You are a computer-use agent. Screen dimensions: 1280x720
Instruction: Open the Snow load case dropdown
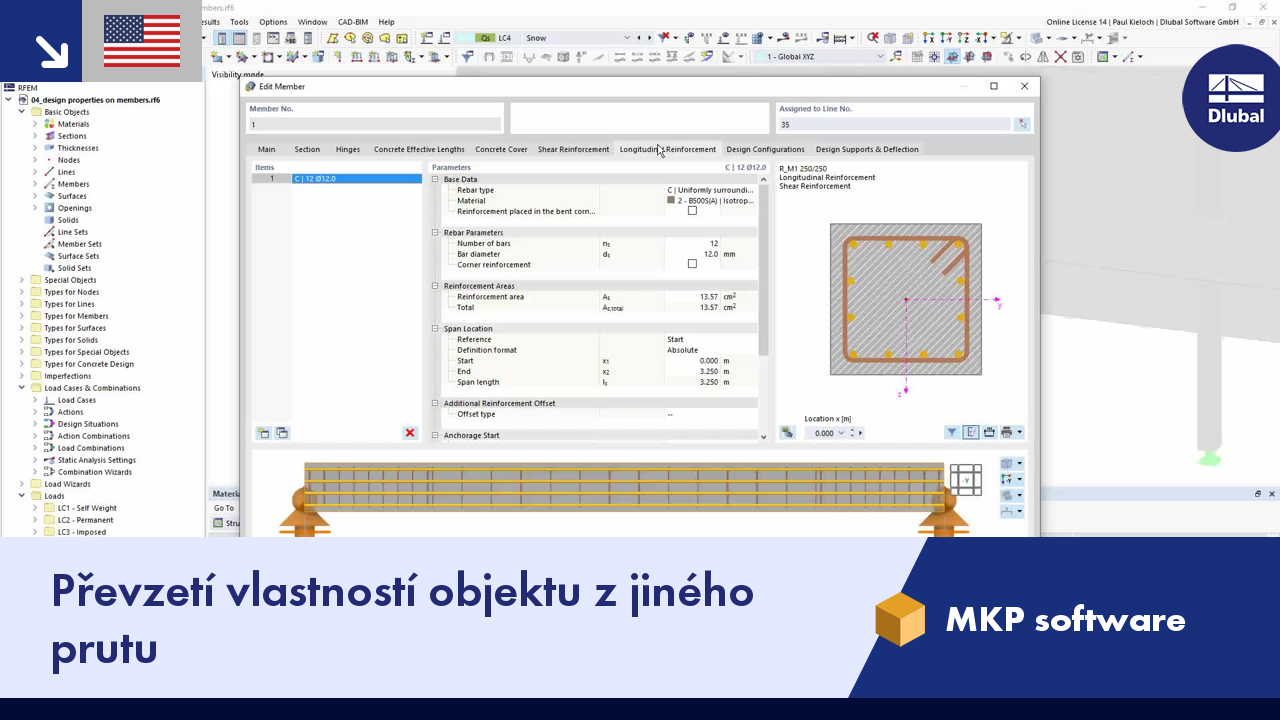click(x=627, y=38)
